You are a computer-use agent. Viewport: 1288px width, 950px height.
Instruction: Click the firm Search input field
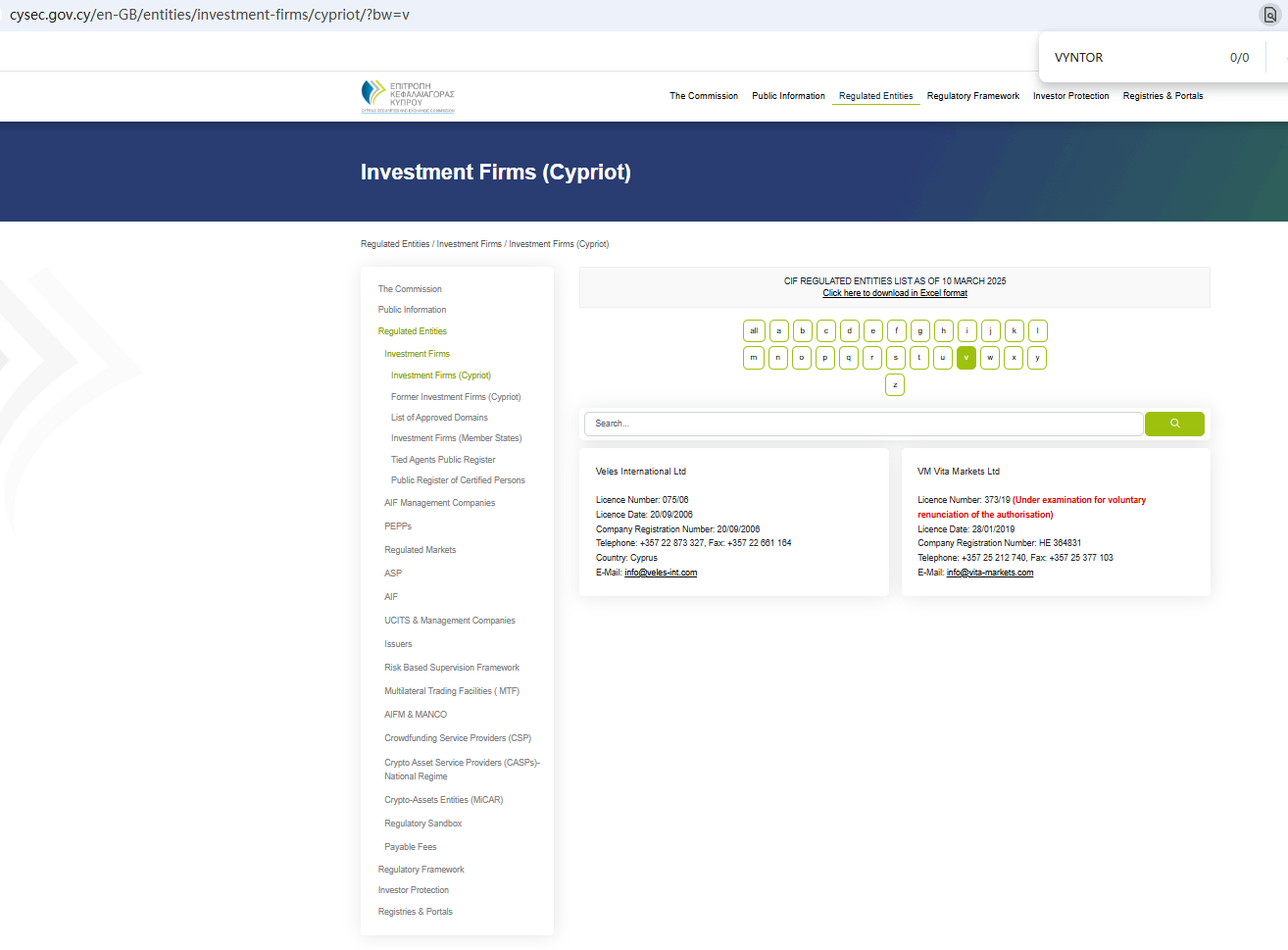pyautogui.click(x=864, y=424)
